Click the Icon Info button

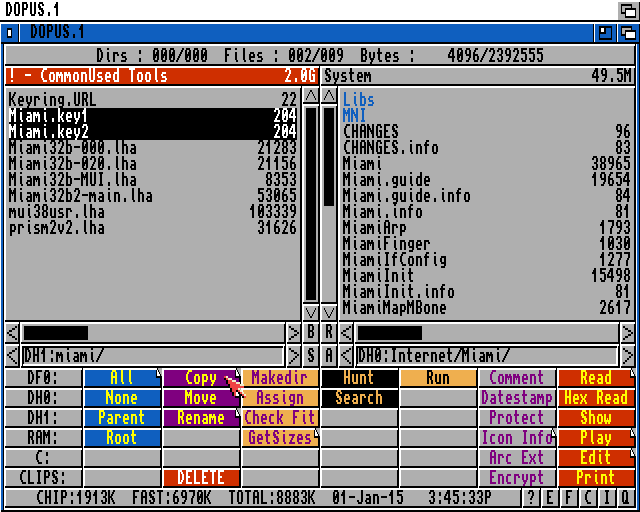click(517, 438)
